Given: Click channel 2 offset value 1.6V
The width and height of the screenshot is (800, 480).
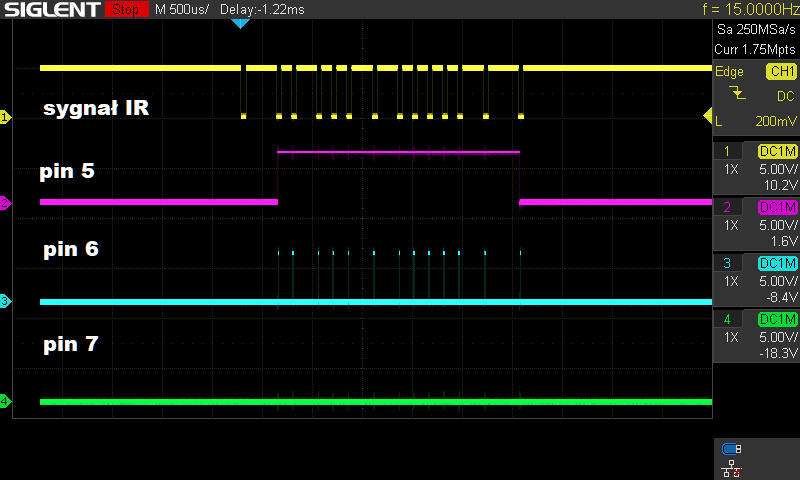Looking at the screenshot, I should (x=783, y=241).
